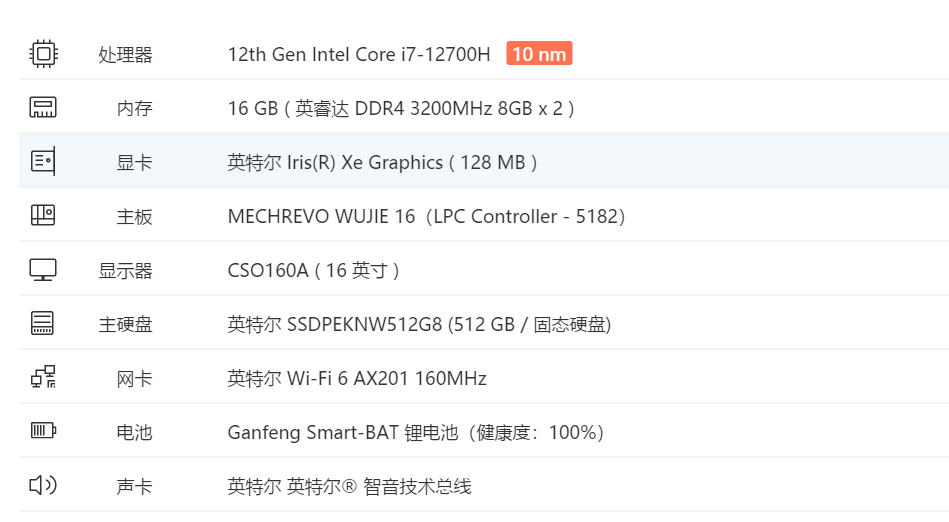Screen dimensions: 949x522
Task: Click the orange 10 nm badge
Action: [539, 54]
